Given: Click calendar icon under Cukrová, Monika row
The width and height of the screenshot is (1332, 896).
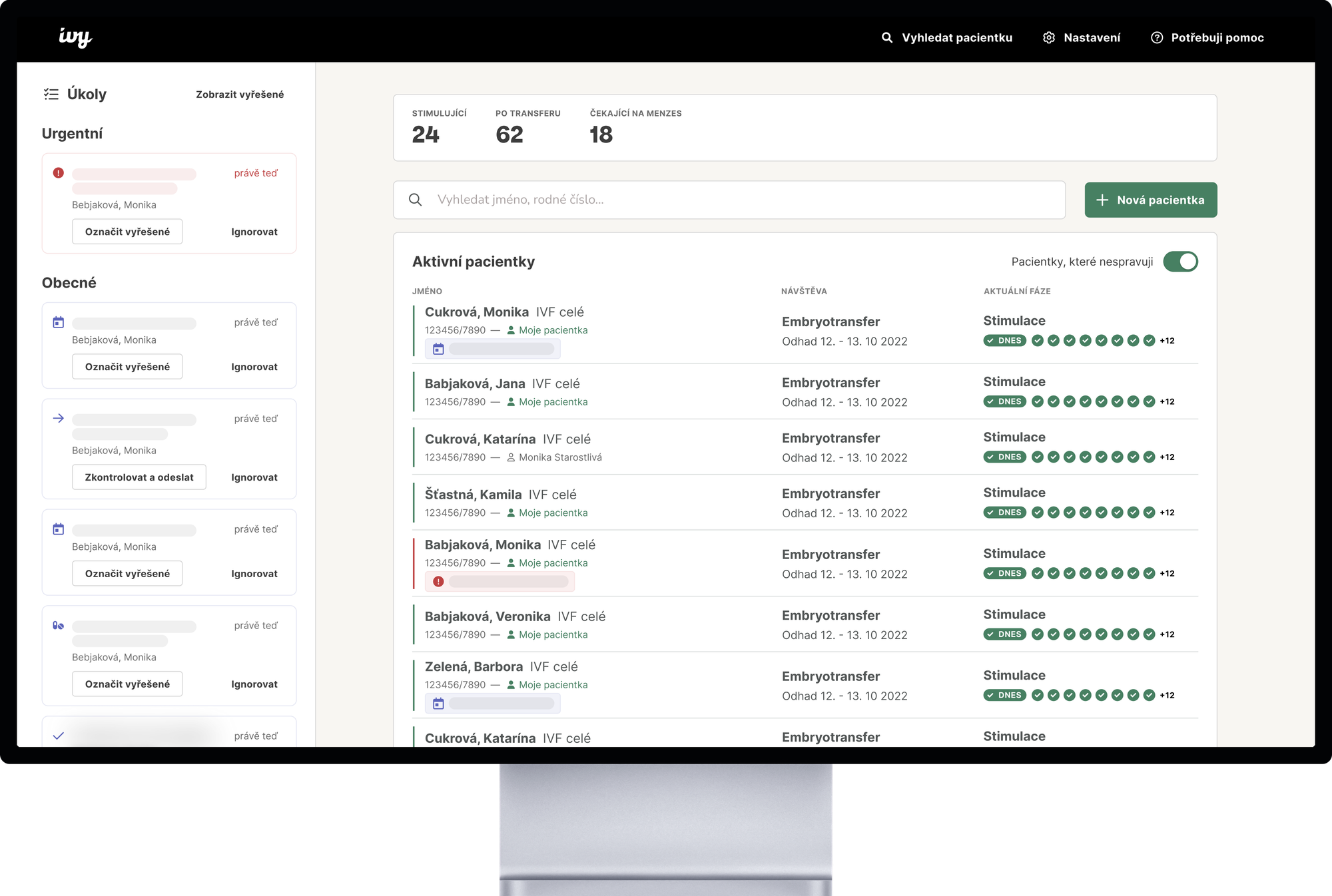Looking at the screenshot, I should (438, 349).
